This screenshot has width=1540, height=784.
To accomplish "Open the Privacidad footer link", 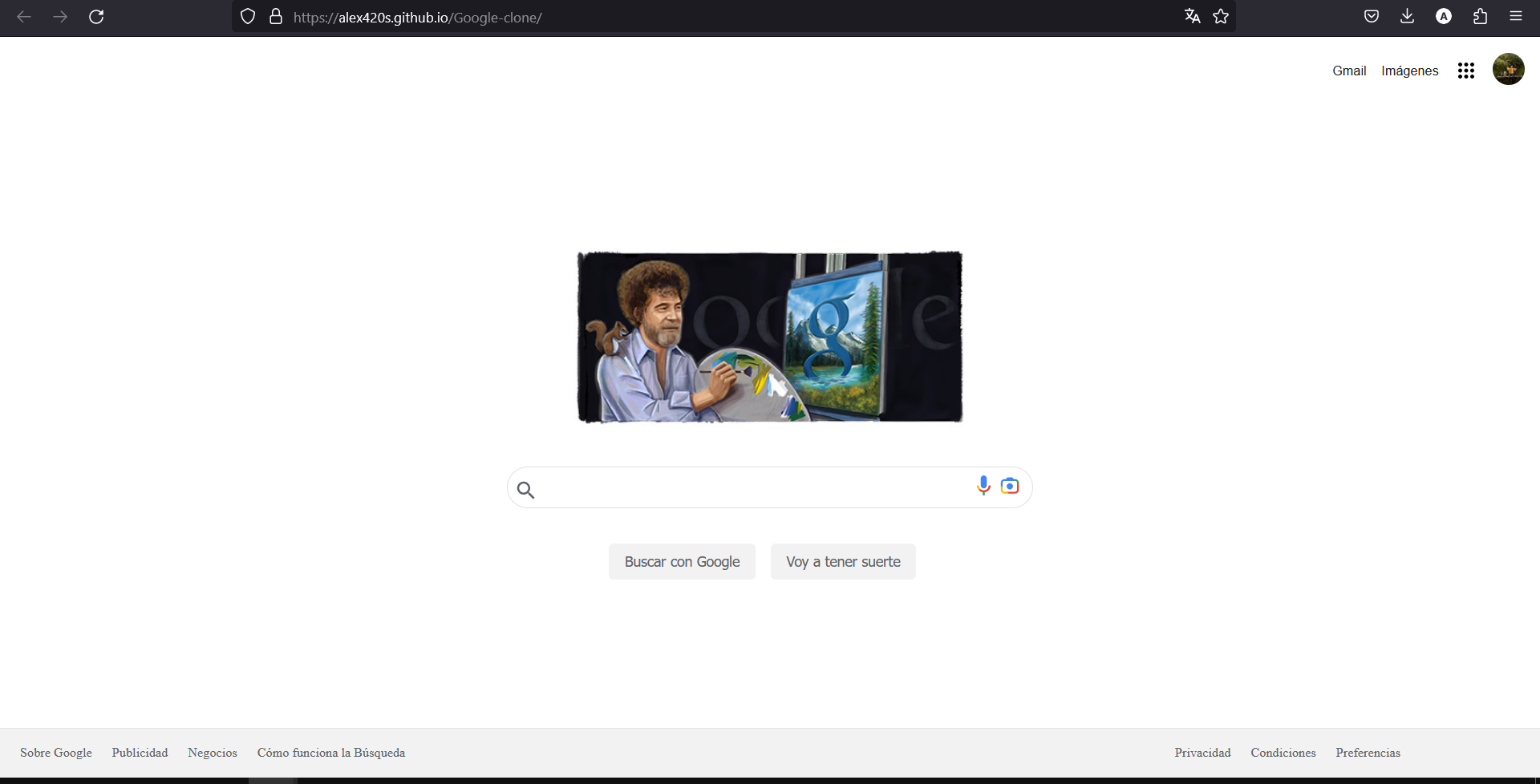I will point(1202,753).
